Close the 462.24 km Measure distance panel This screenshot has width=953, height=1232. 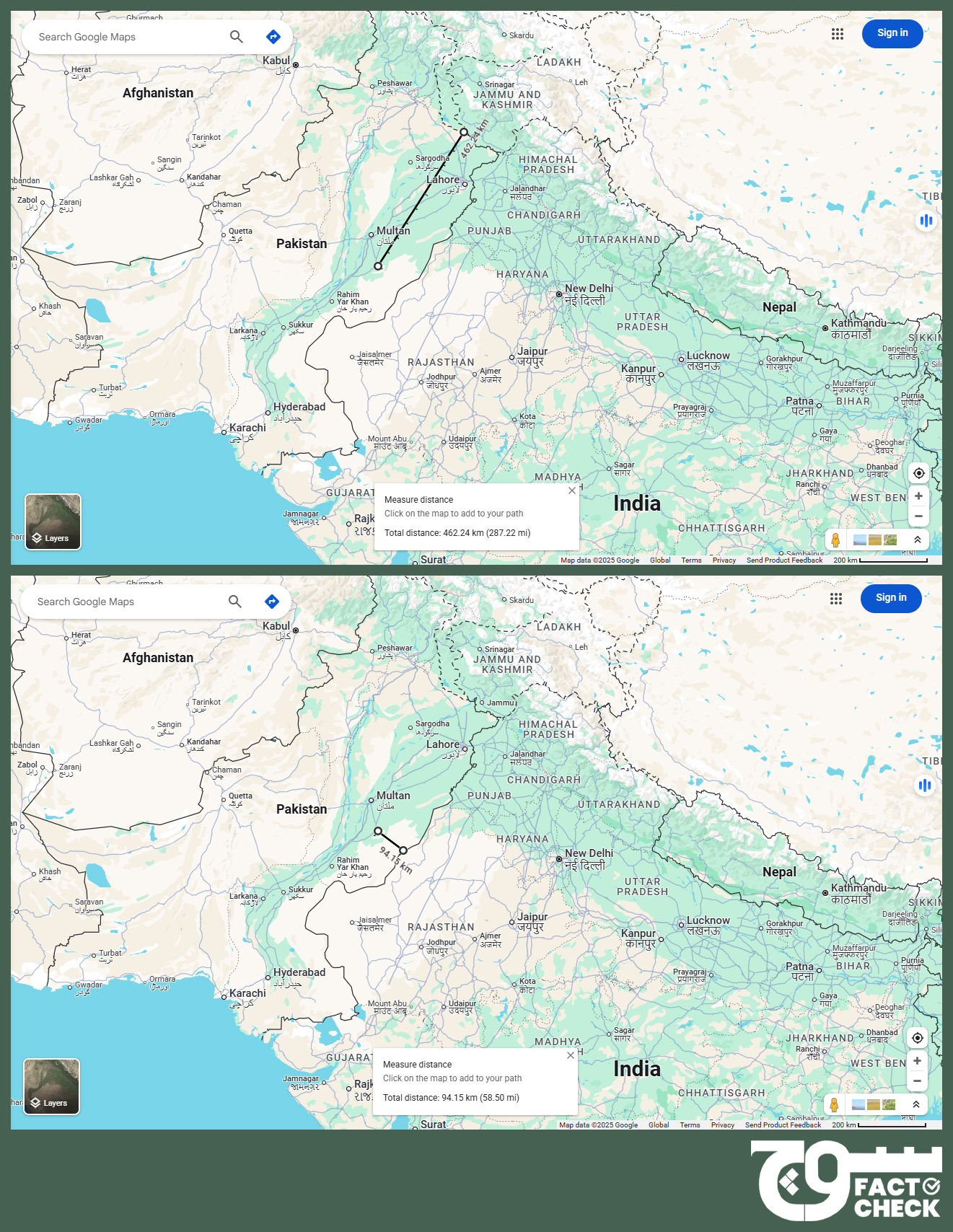click(572, 490)
